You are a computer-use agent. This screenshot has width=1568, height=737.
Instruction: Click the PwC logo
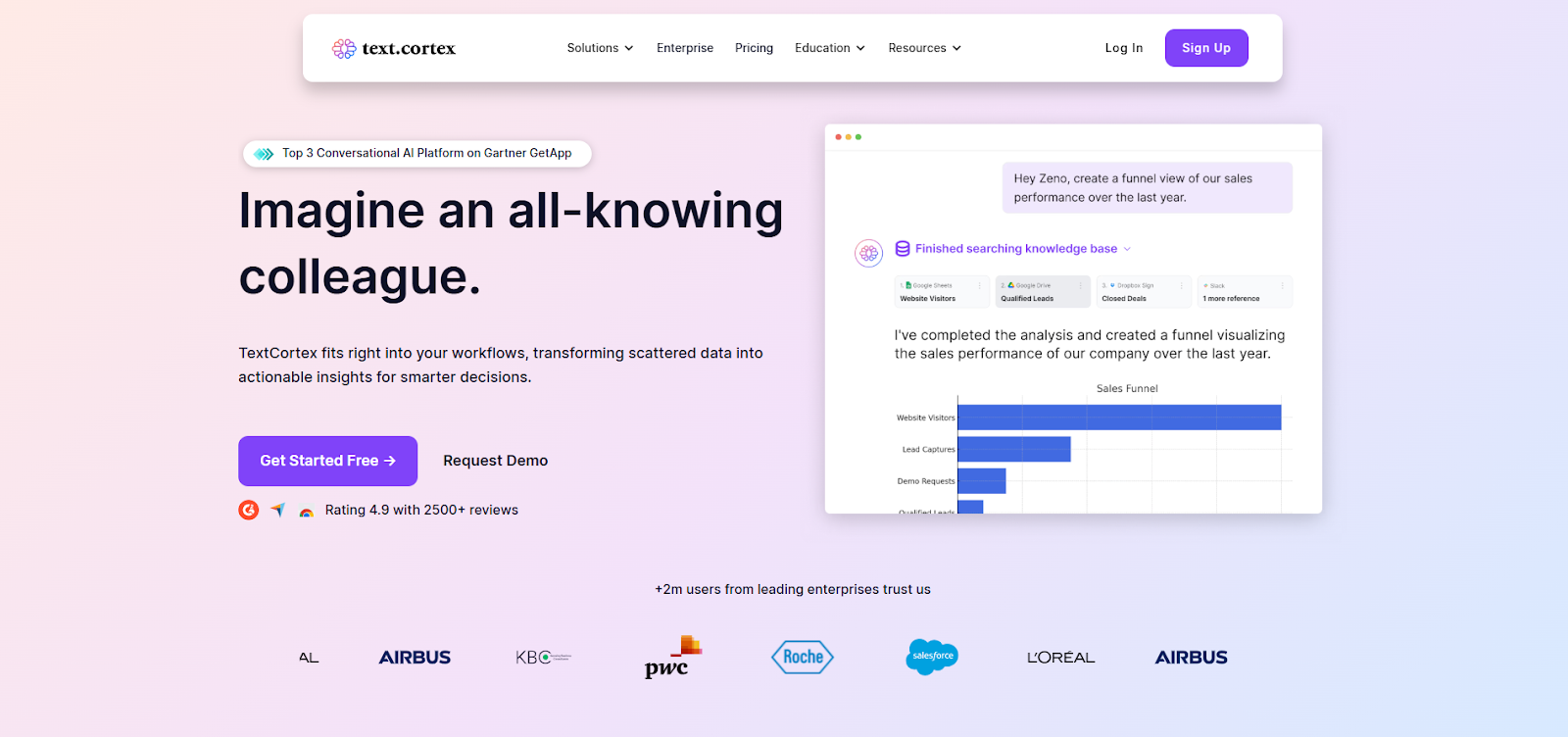(673, 657)
